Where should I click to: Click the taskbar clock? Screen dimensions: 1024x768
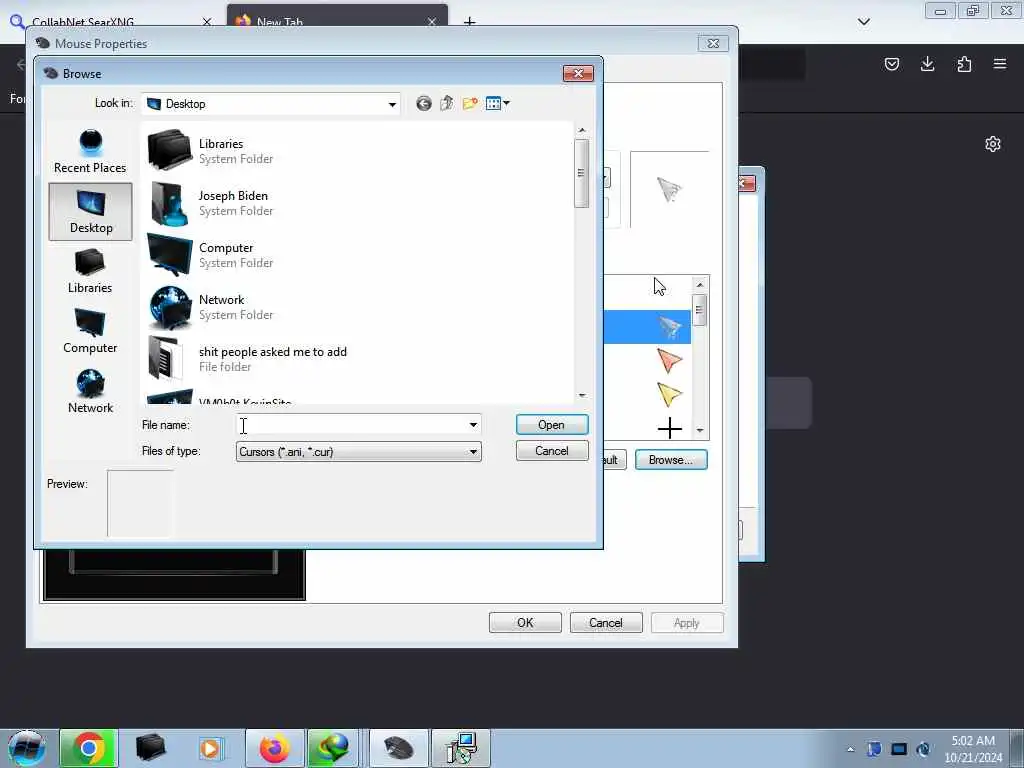click(x=973, y=749)
